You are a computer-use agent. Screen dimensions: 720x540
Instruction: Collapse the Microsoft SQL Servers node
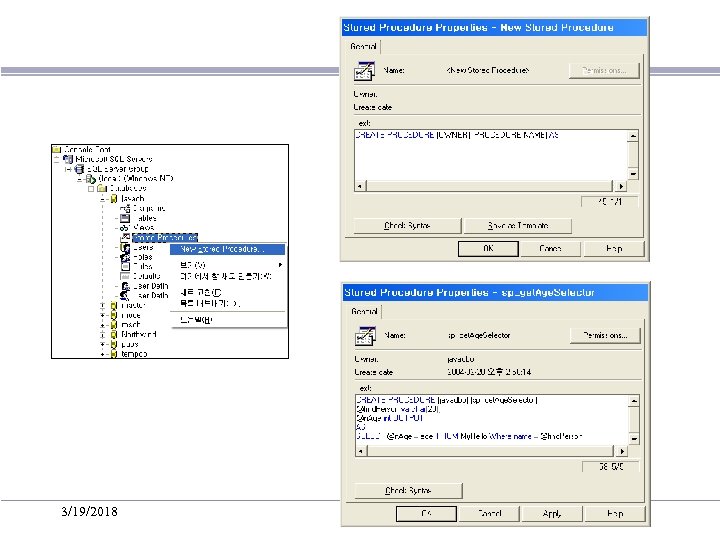click(56, 159)
